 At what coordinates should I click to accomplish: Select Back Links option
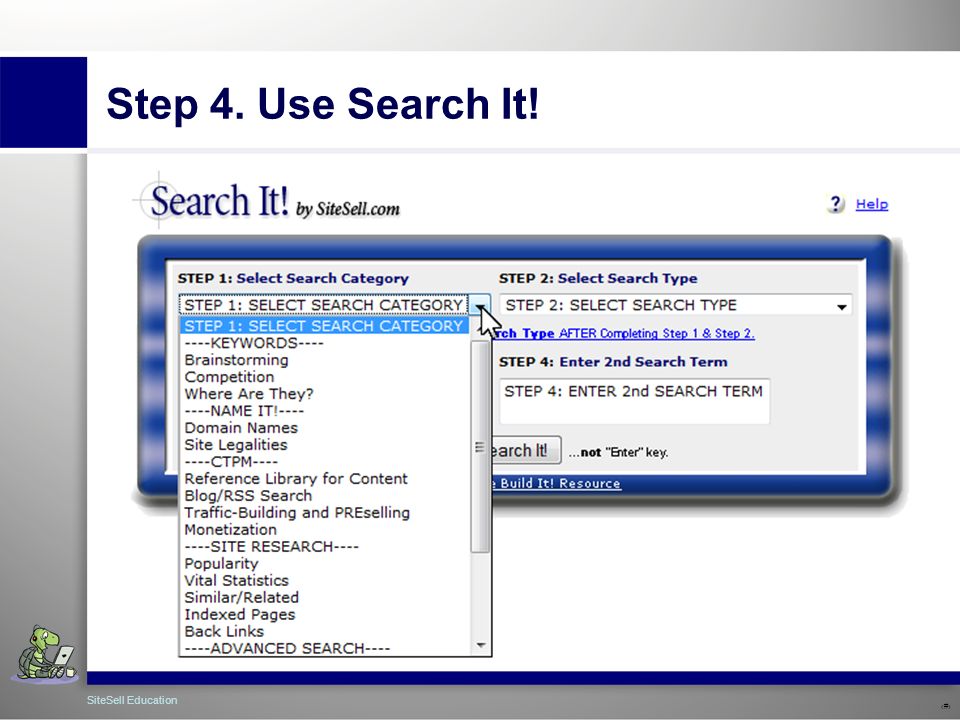click(224, 631)
